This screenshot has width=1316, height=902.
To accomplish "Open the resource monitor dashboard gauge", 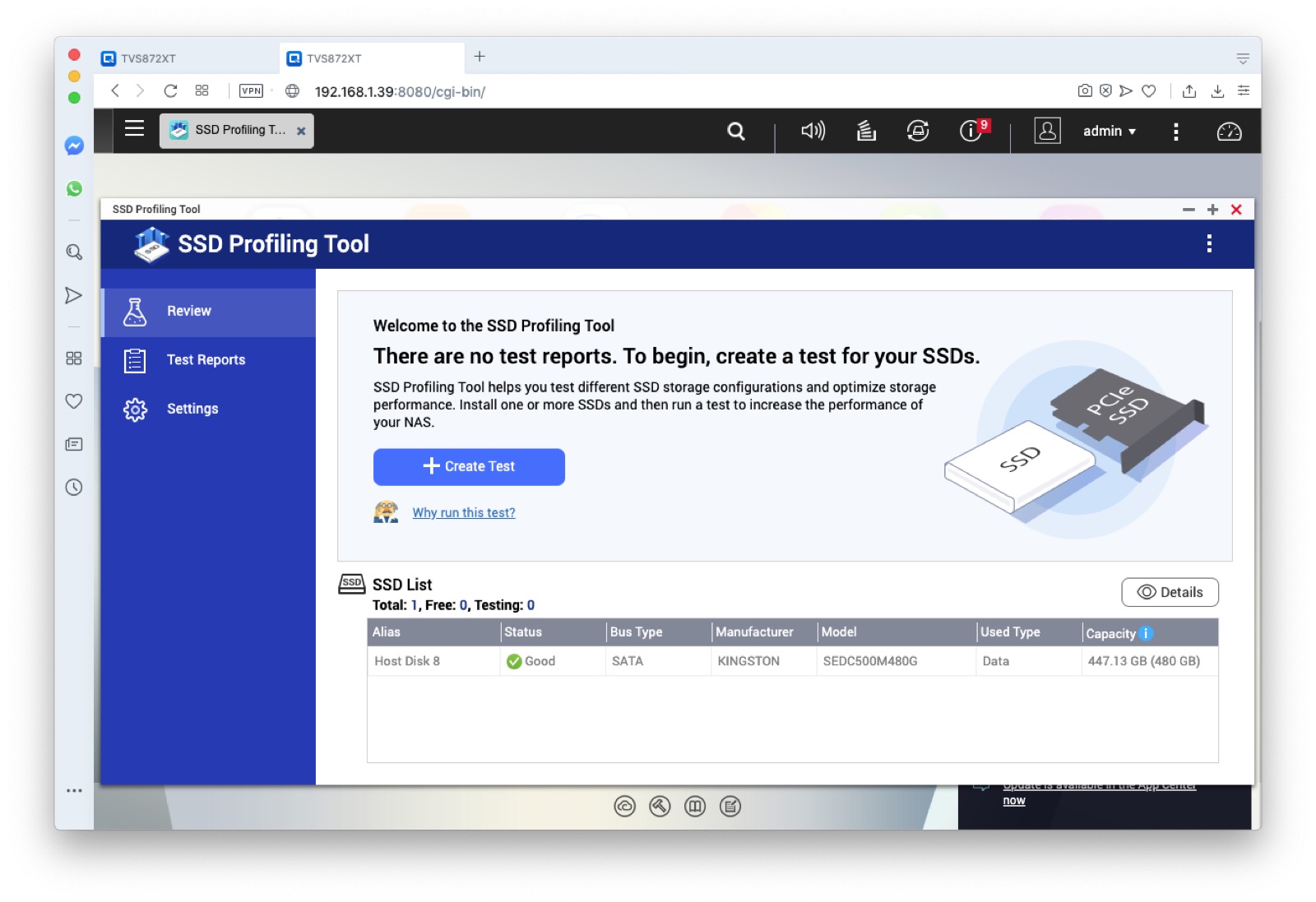I will (1229, 132).
